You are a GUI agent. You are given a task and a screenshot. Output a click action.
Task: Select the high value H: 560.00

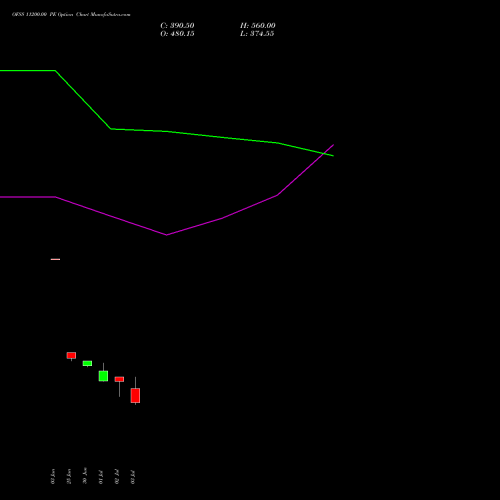[258, 26]
